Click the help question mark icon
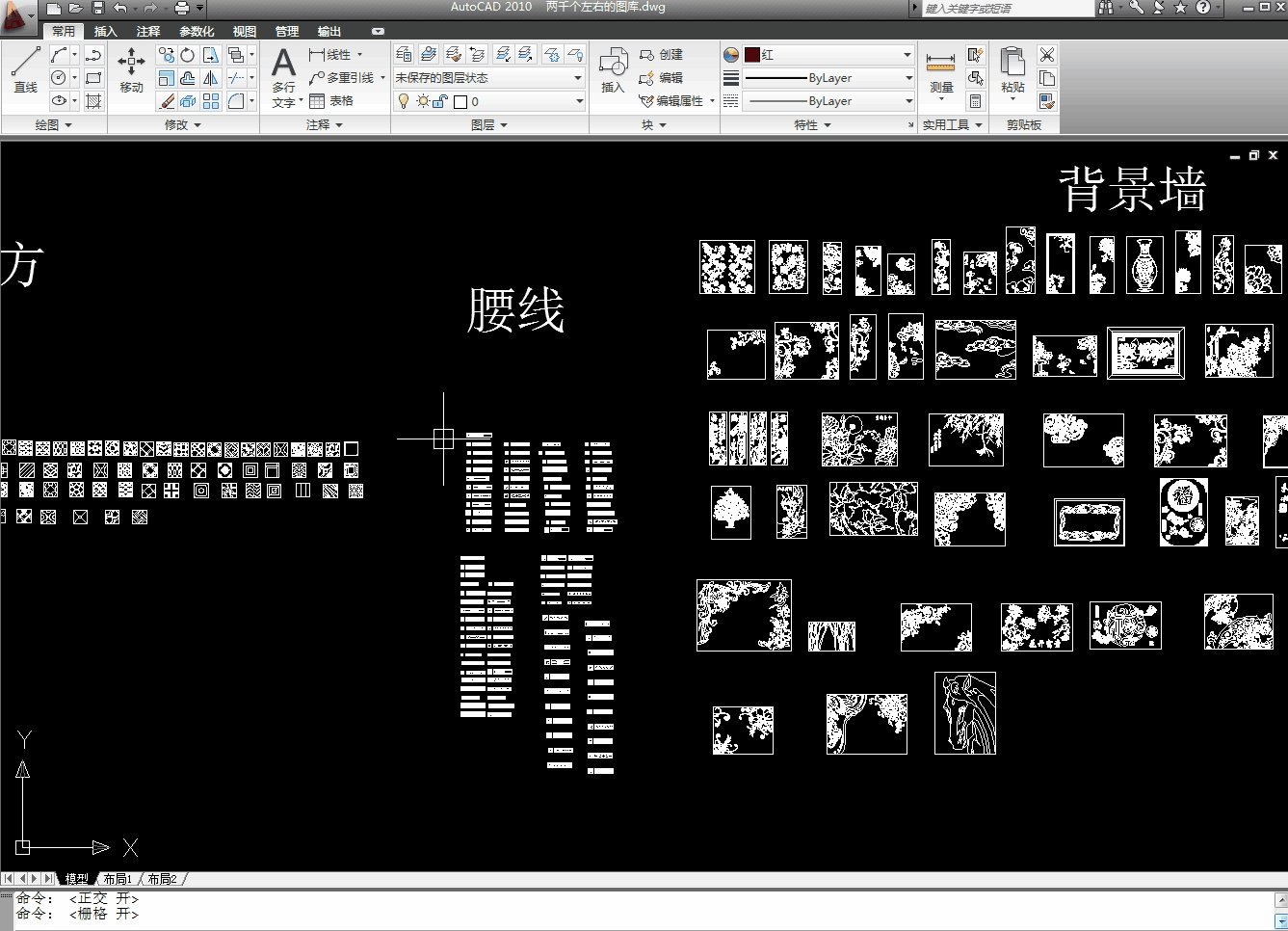The height and width of the screenshot is (931, 1288). 1203,8
